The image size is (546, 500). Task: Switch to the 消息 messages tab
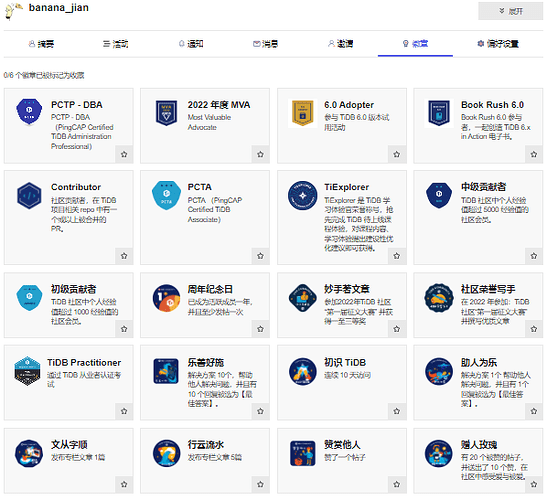click(265, 44)
